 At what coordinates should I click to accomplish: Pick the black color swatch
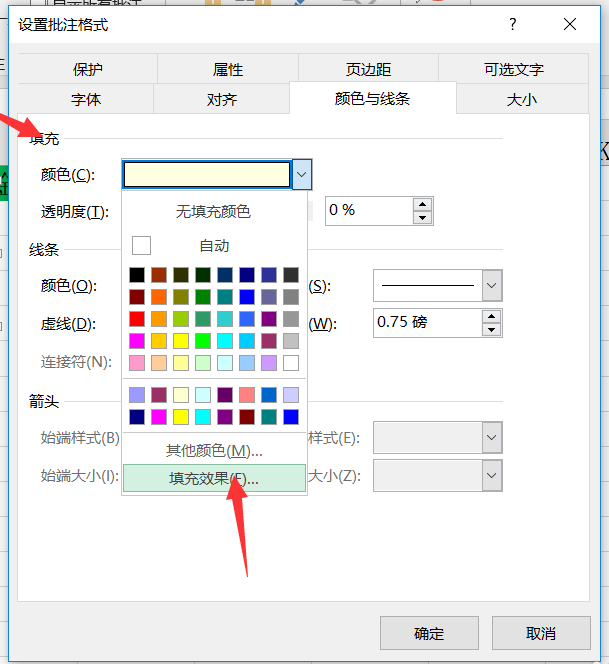pyautogui.click(x=137, y=275)
